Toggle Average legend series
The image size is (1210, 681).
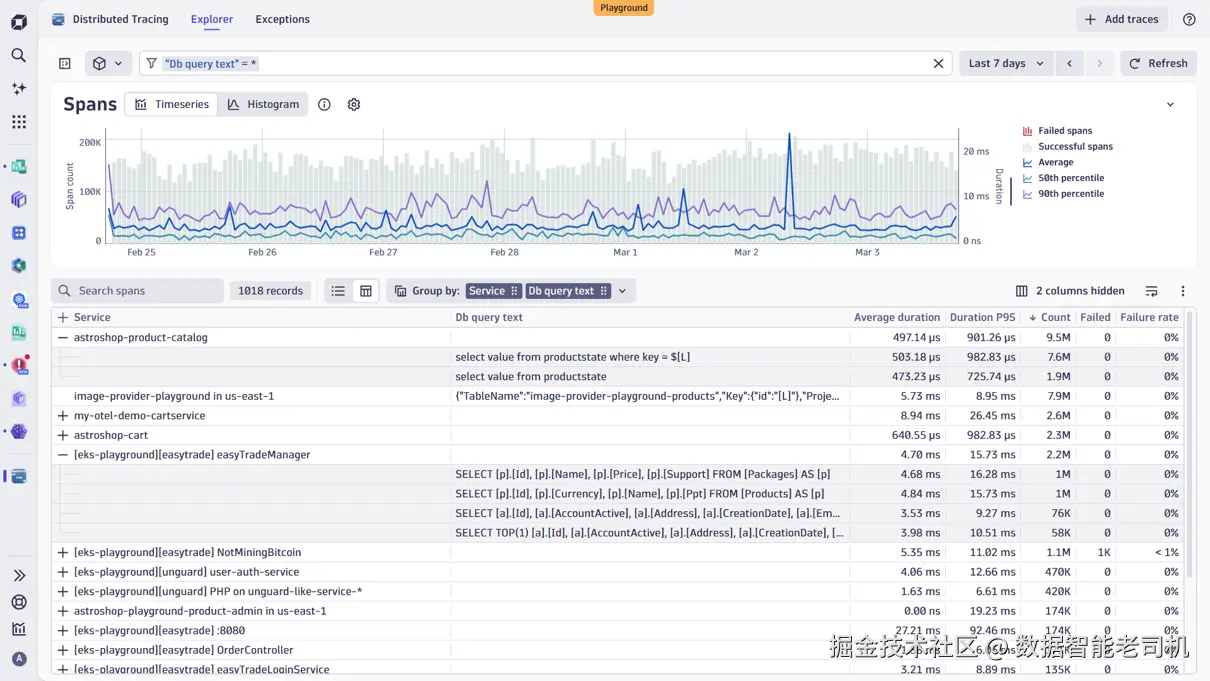tap(1048, 162)
